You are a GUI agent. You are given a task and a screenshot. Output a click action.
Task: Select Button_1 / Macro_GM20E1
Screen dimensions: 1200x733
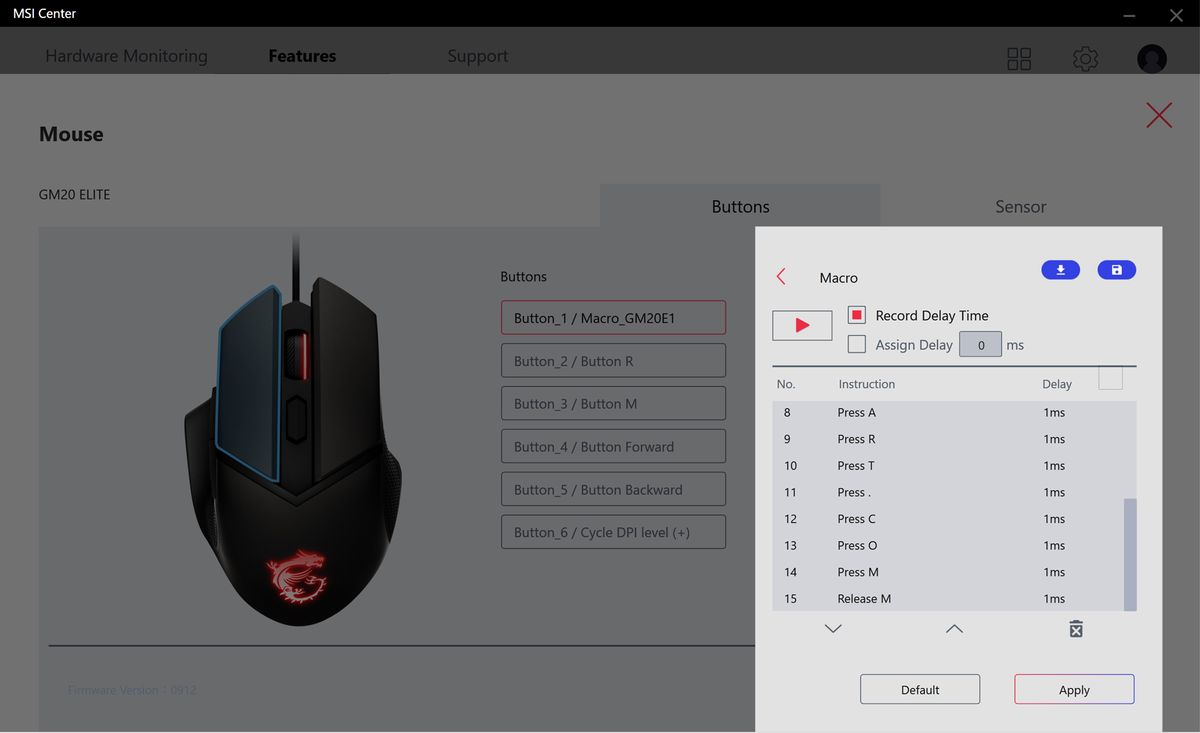613,318
